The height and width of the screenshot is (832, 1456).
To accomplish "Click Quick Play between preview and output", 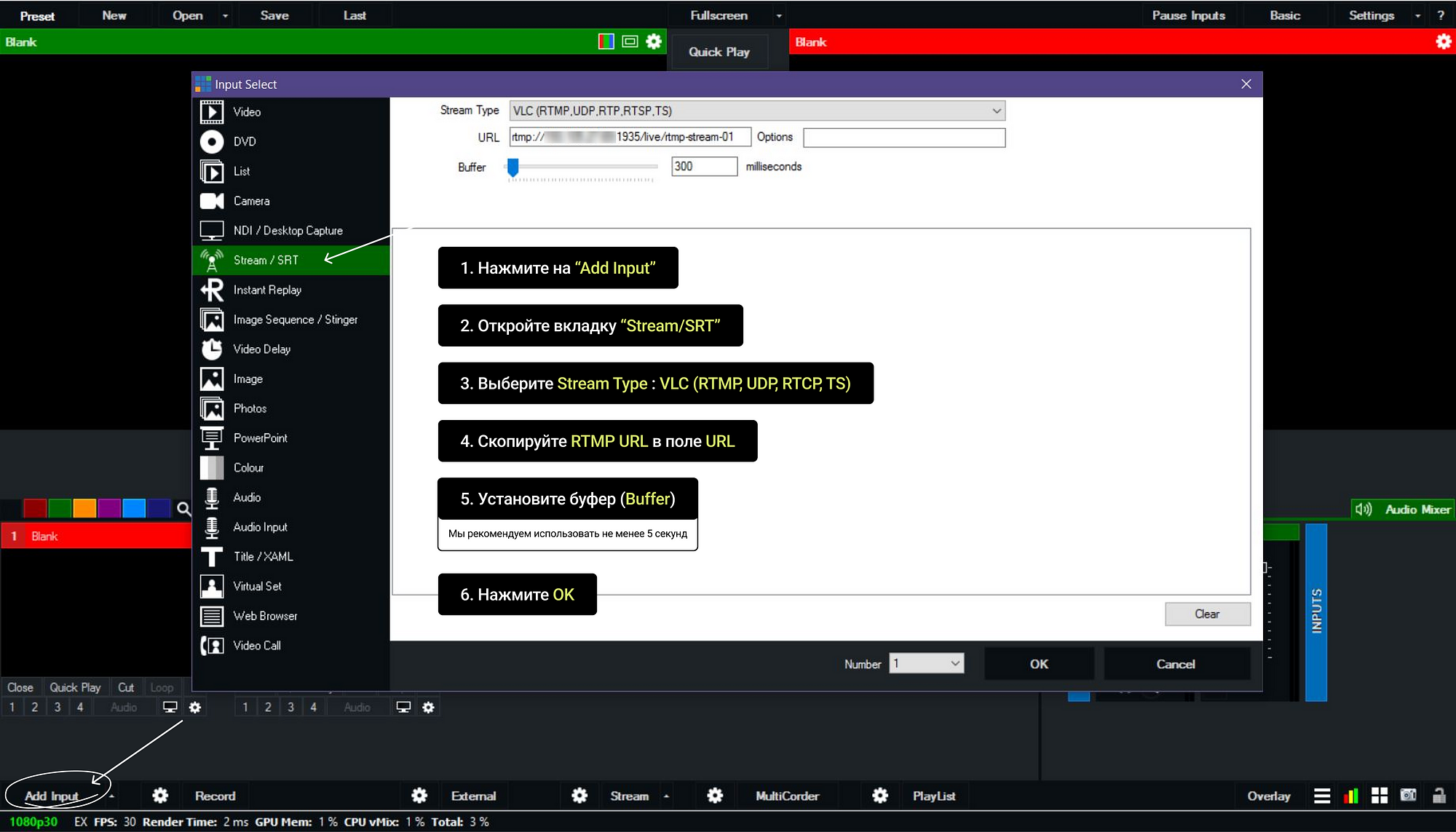I will [719, 52].
